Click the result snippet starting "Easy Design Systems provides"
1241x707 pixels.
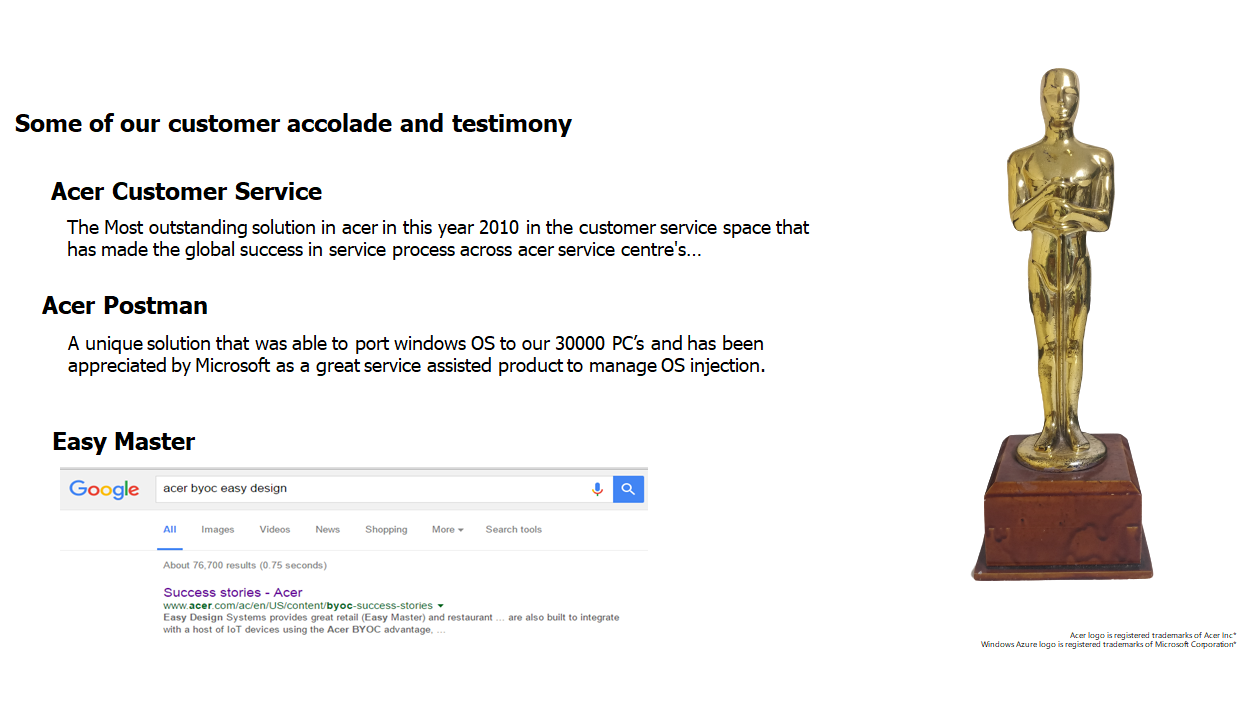pos(391,624)
